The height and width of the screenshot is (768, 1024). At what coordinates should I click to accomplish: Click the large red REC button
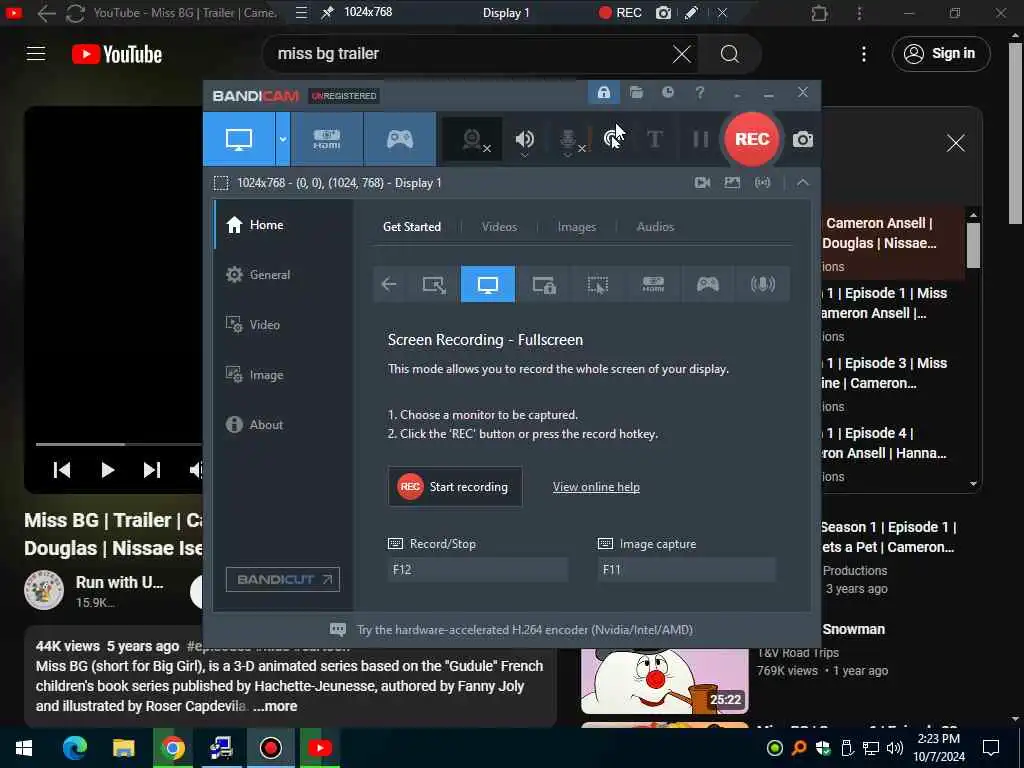(752, 139)
